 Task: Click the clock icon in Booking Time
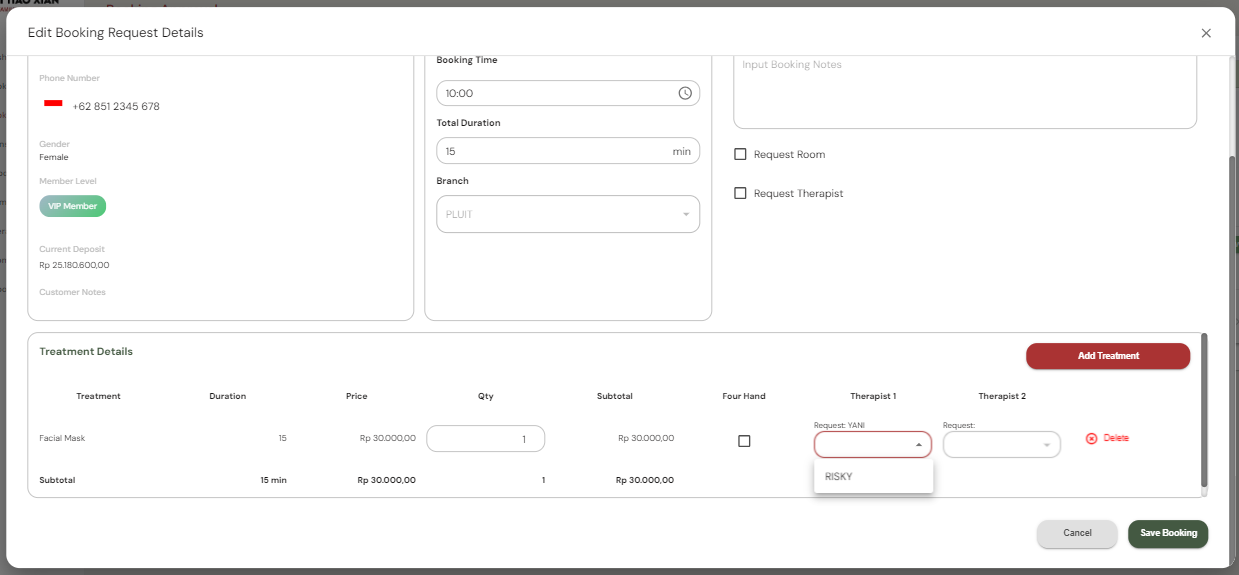(685, 93)
